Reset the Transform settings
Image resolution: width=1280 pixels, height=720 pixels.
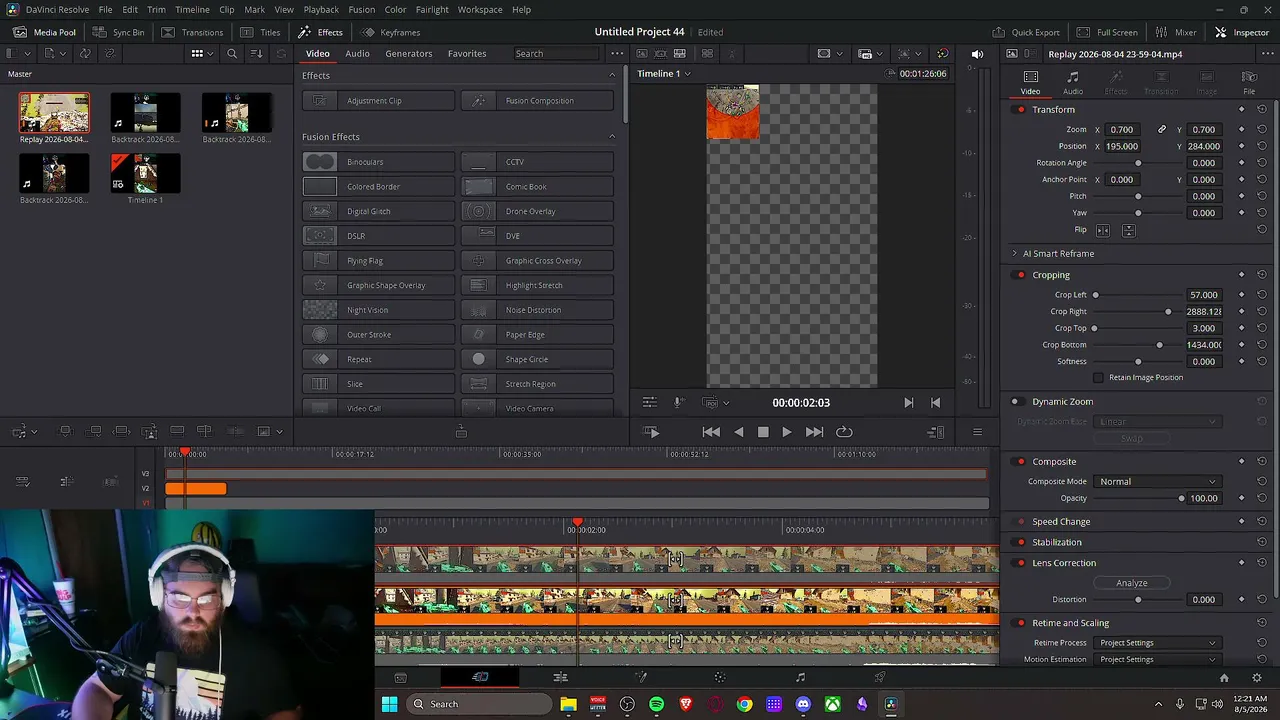1262,110
